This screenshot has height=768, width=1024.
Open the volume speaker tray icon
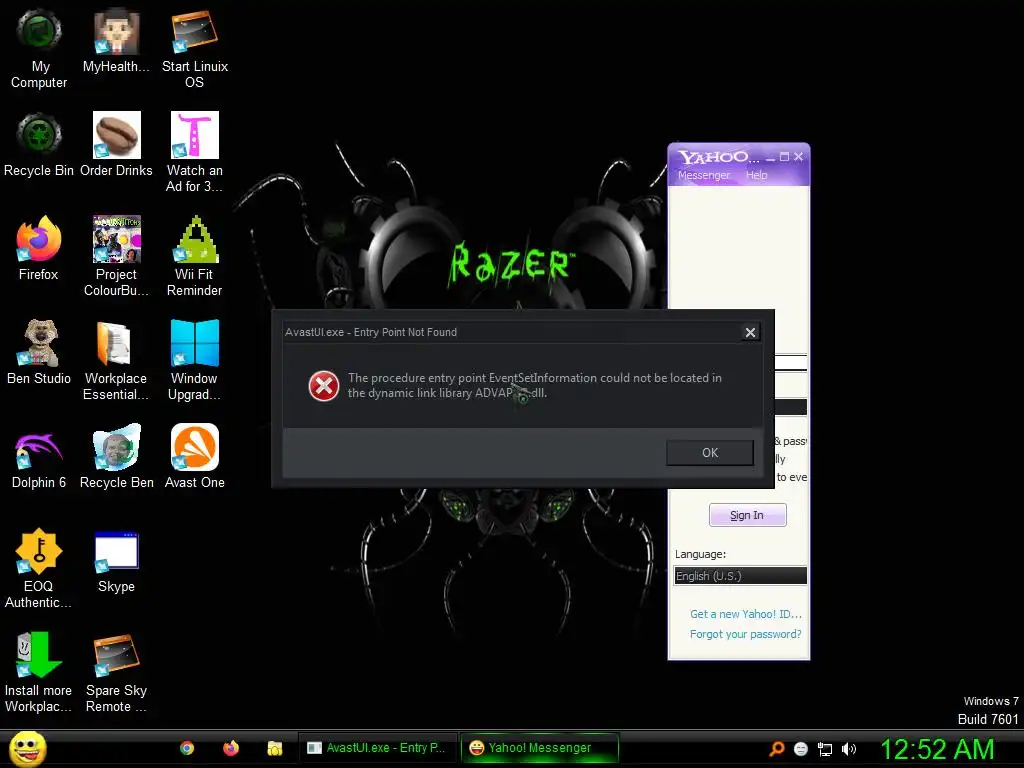coord(849,749)
